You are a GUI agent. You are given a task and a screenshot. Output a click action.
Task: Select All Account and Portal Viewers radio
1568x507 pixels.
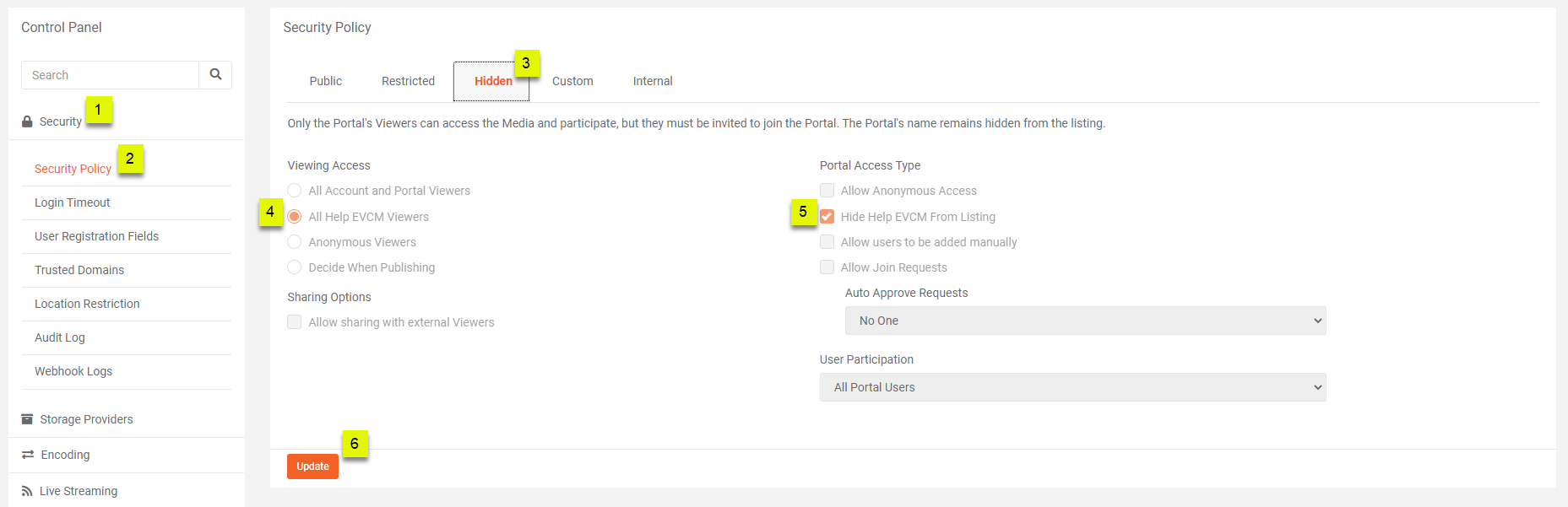coord(295,191)
